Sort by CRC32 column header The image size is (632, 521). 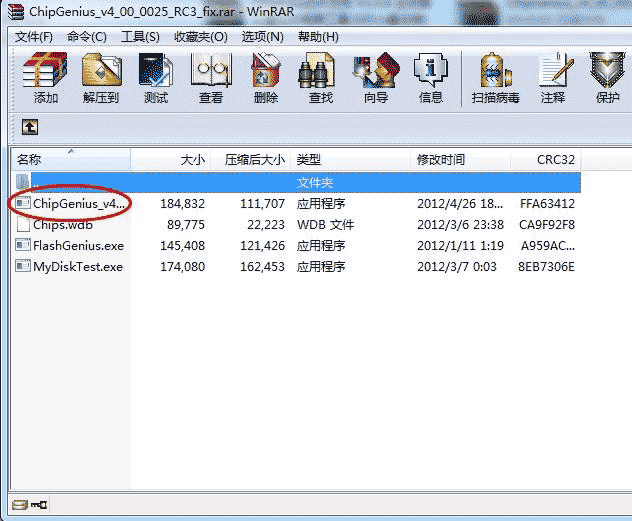pos(545,160)
